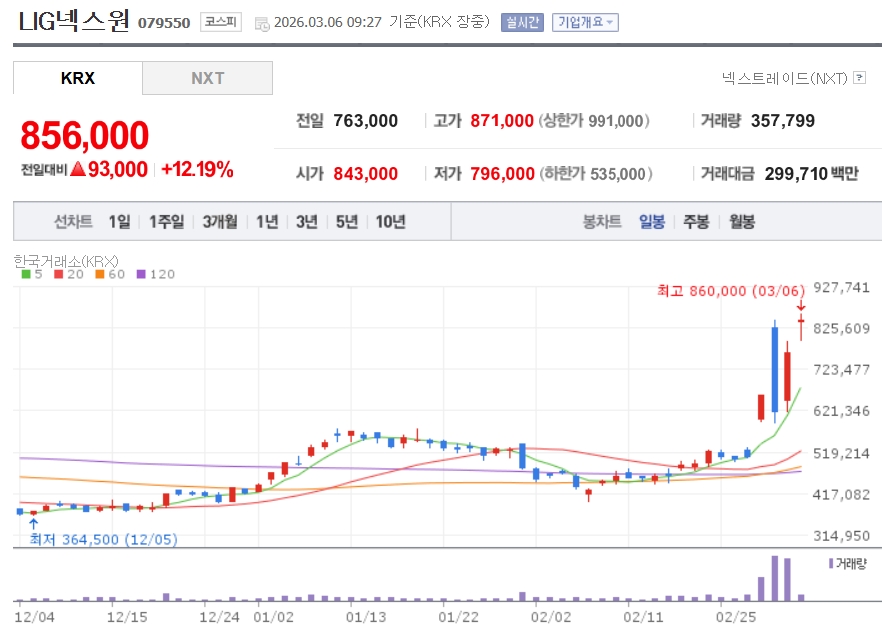Viewport: 882px width, 629px height.
Task: Select the 일봉 daily candle chart
Action: point(652,222)
